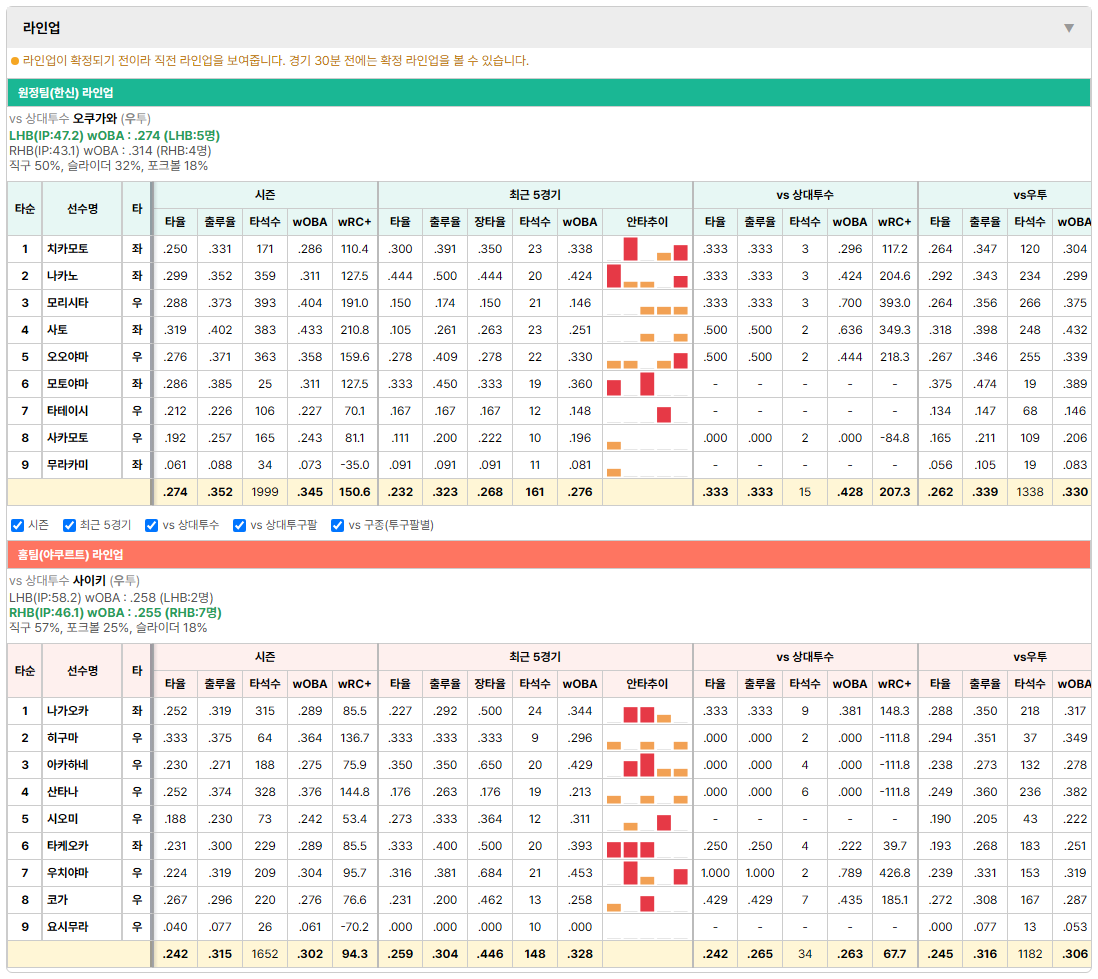This screenshot has width=1098, height=979.
Task: Click the 원정팀(한신) 라인업 header
Action: (x=549, y=92)
